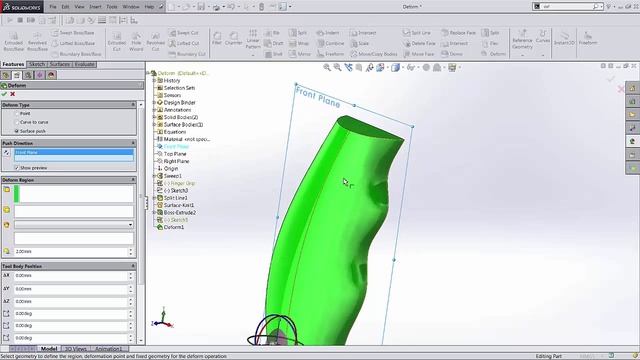
Task: Accept the Deform feature with green checkmark
Action: (x=4, y=94)
